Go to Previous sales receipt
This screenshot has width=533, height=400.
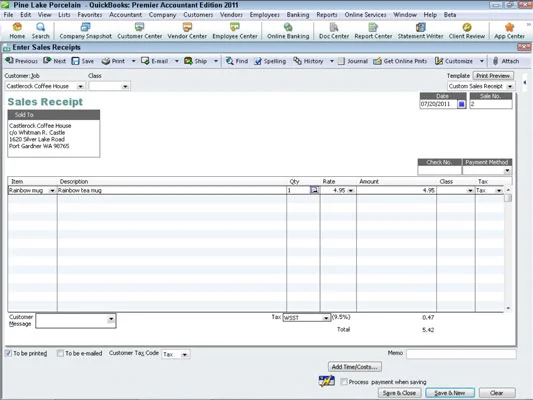pos(21,61)
